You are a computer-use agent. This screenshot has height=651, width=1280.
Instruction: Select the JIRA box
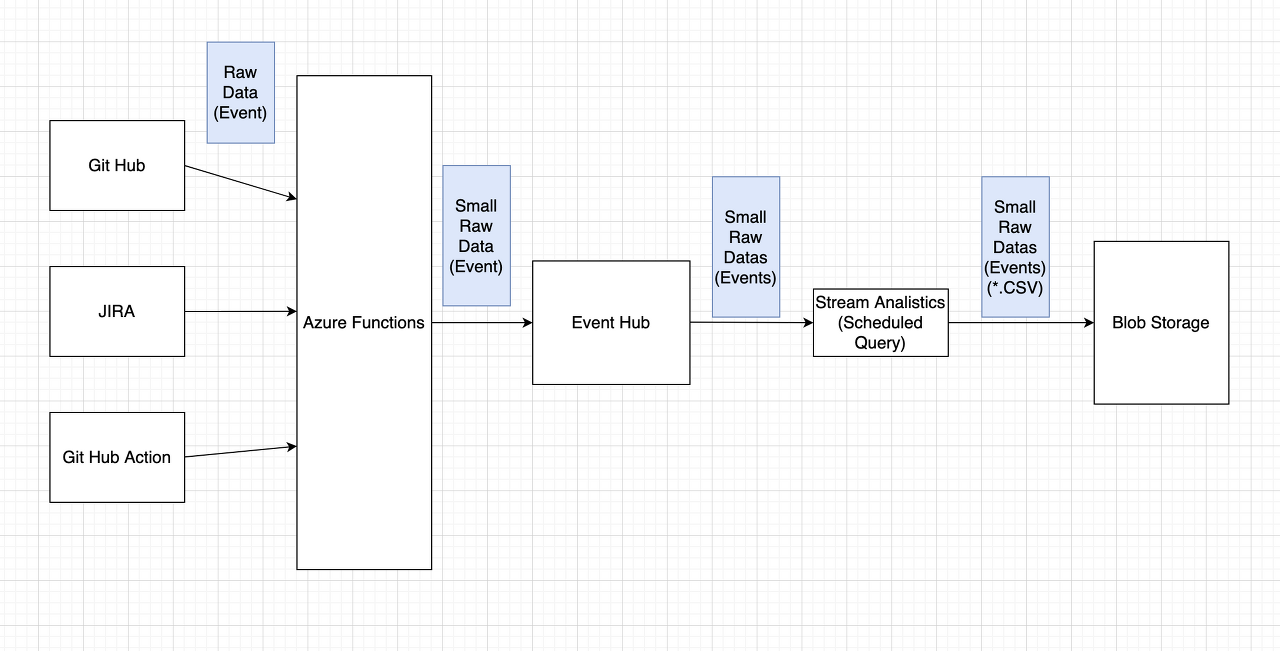tap(117, 312)
